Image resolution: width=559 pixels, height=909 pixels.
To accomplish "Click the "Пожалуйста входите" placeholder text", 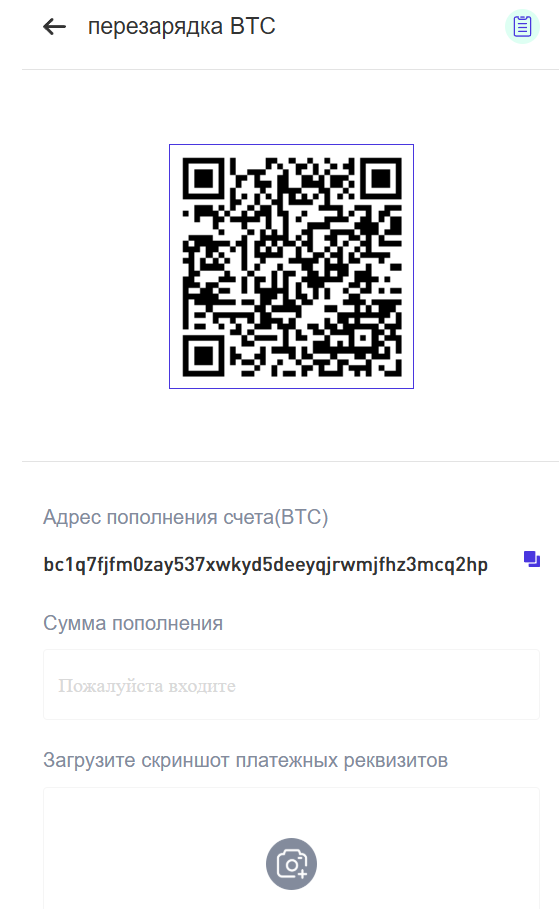I will click(147, 686).
